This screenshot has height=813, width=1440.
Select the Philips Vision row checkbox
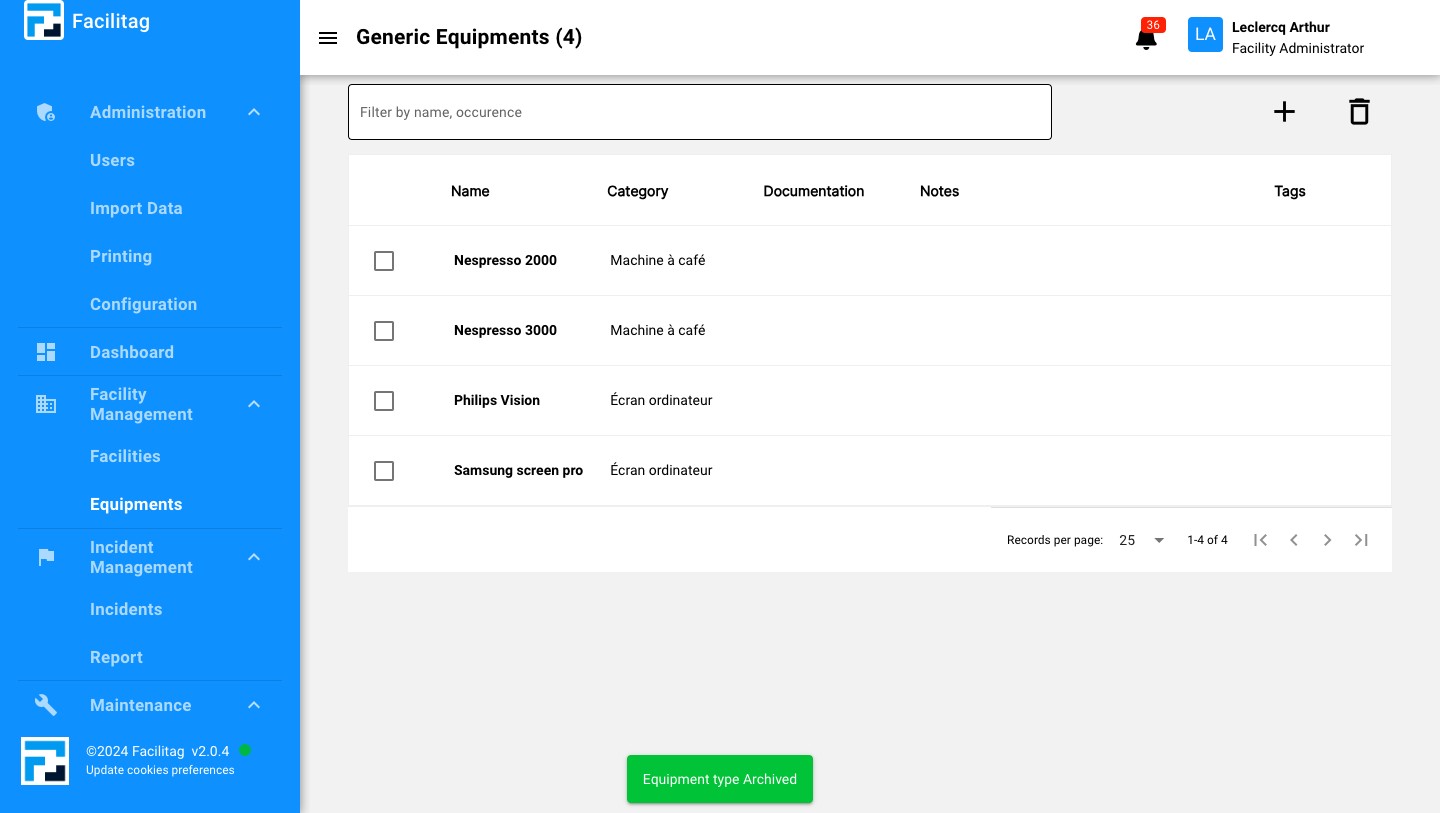click(x=384, y=401)
